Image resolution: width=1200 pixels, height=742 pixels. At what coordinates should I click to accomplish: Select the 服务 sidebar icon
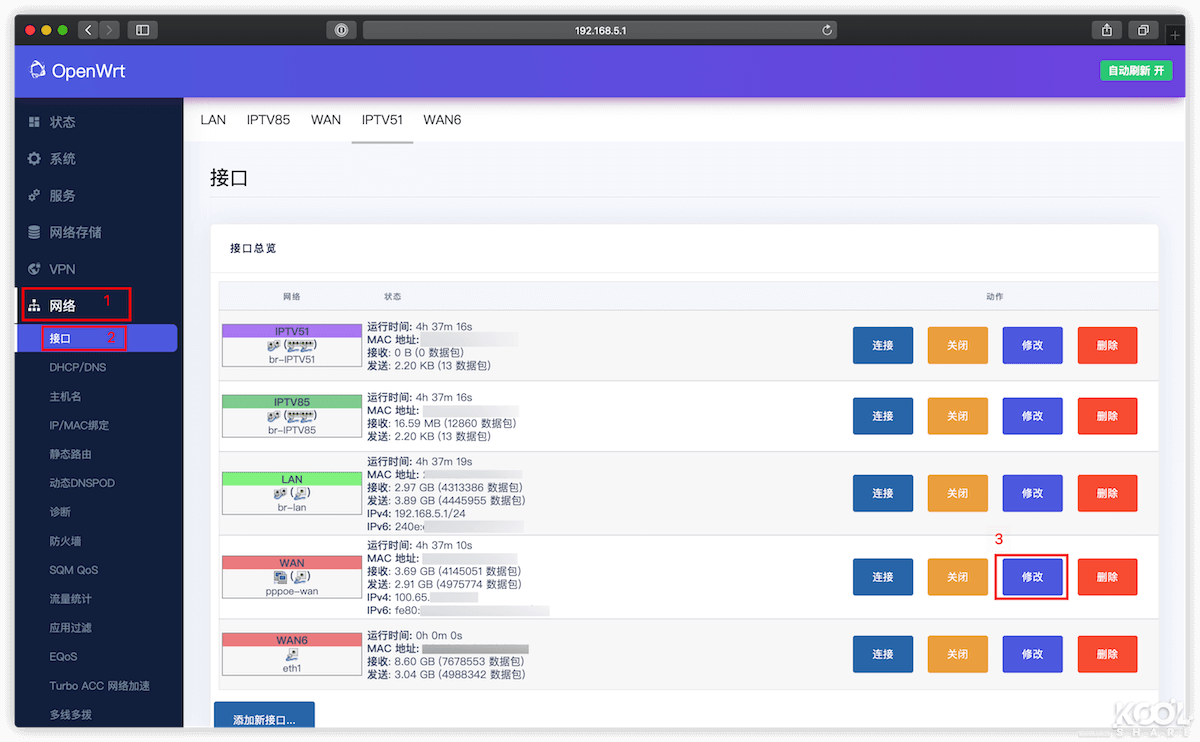pos(33,195)
